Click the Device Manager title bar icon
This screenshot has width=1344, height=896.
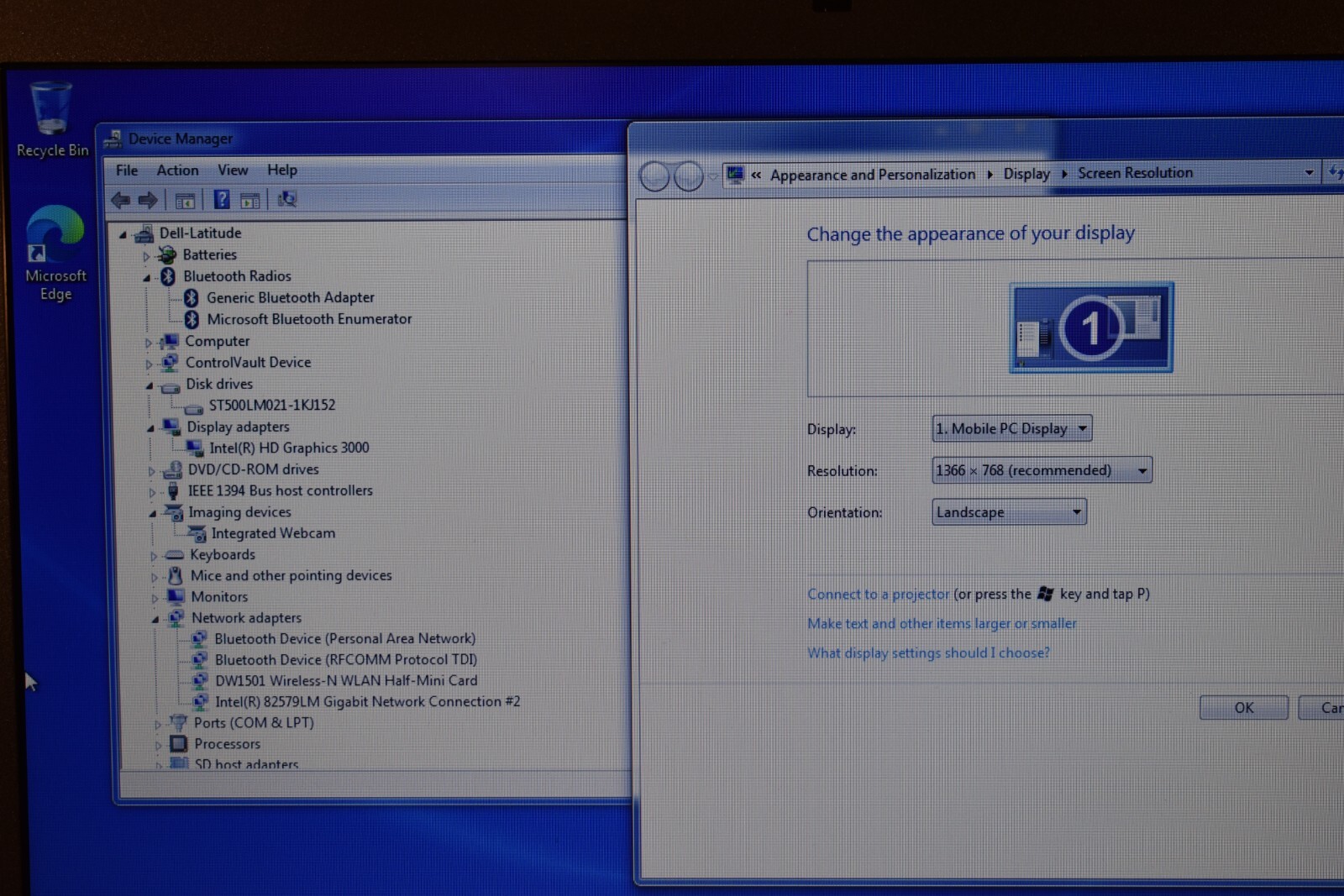[112, 139]
